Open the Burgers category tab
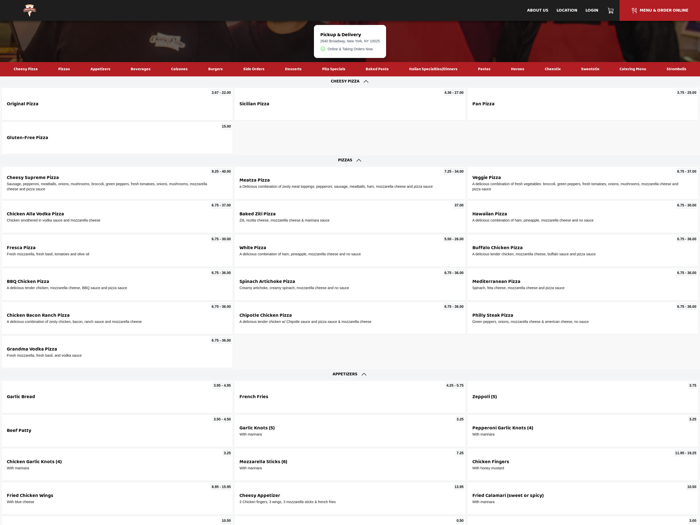700x525 pixels. pos(215,69)
